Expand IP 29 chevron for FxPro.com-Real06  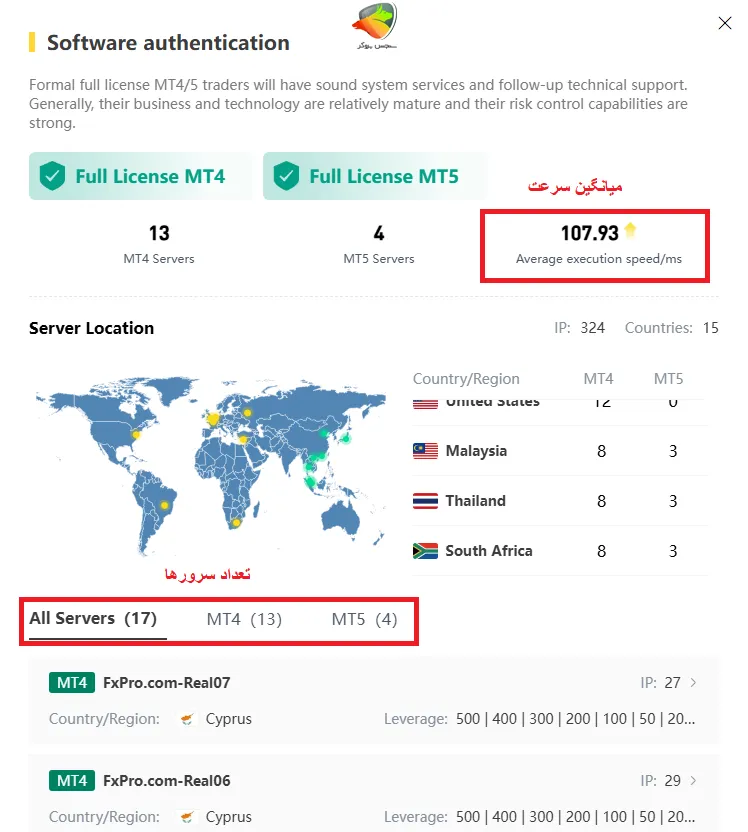(694, 781)
